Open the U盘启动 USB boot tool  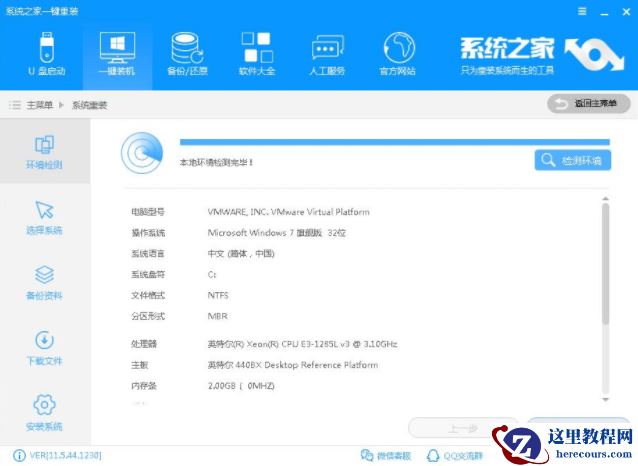pos(46,54)
